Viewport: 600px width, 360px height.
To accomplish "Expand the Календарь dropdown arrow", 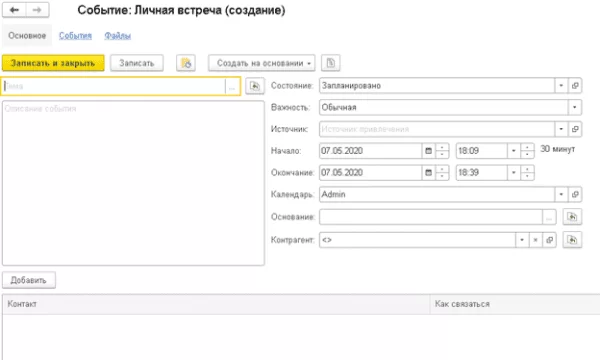I will (561, 194).
